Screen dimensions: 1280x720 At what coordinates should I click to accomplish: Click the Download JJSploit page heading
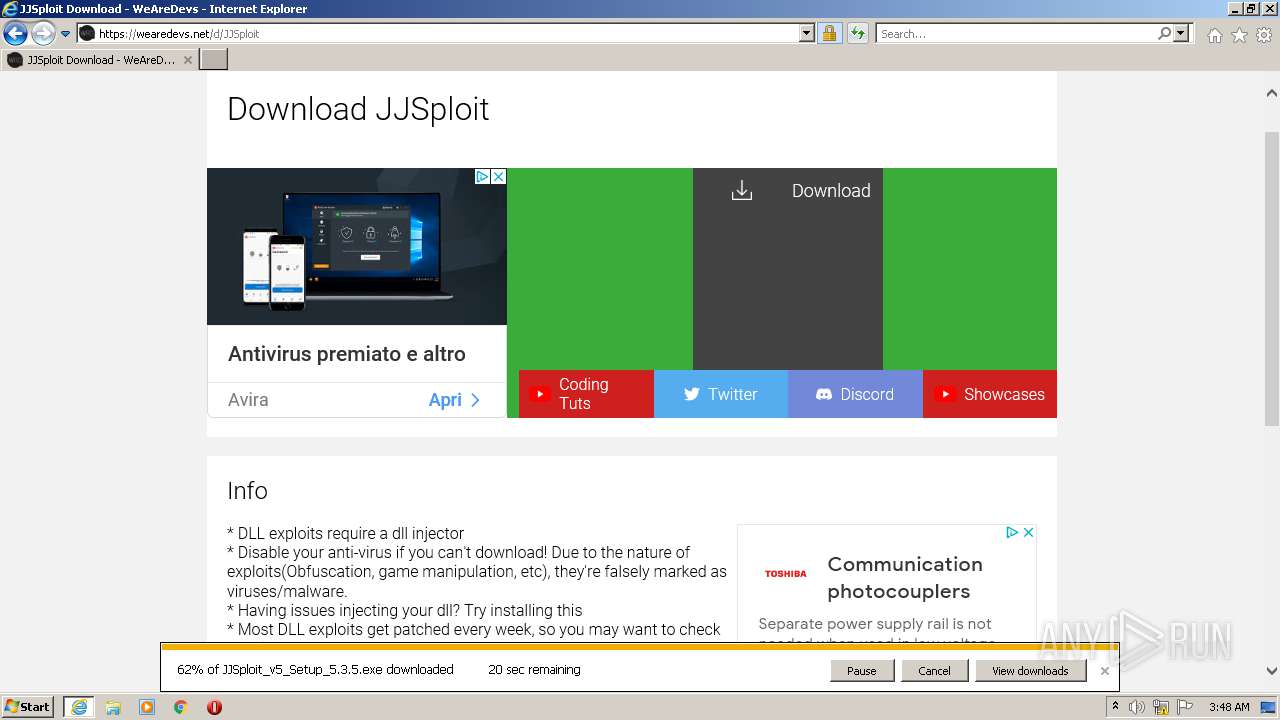tap(358, 108)
